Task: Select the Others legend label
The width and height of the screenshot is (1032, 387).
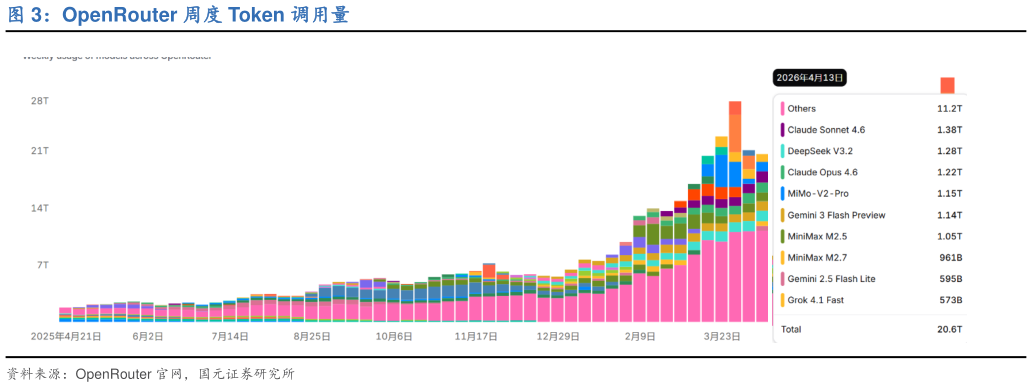Action: point(802,109)
